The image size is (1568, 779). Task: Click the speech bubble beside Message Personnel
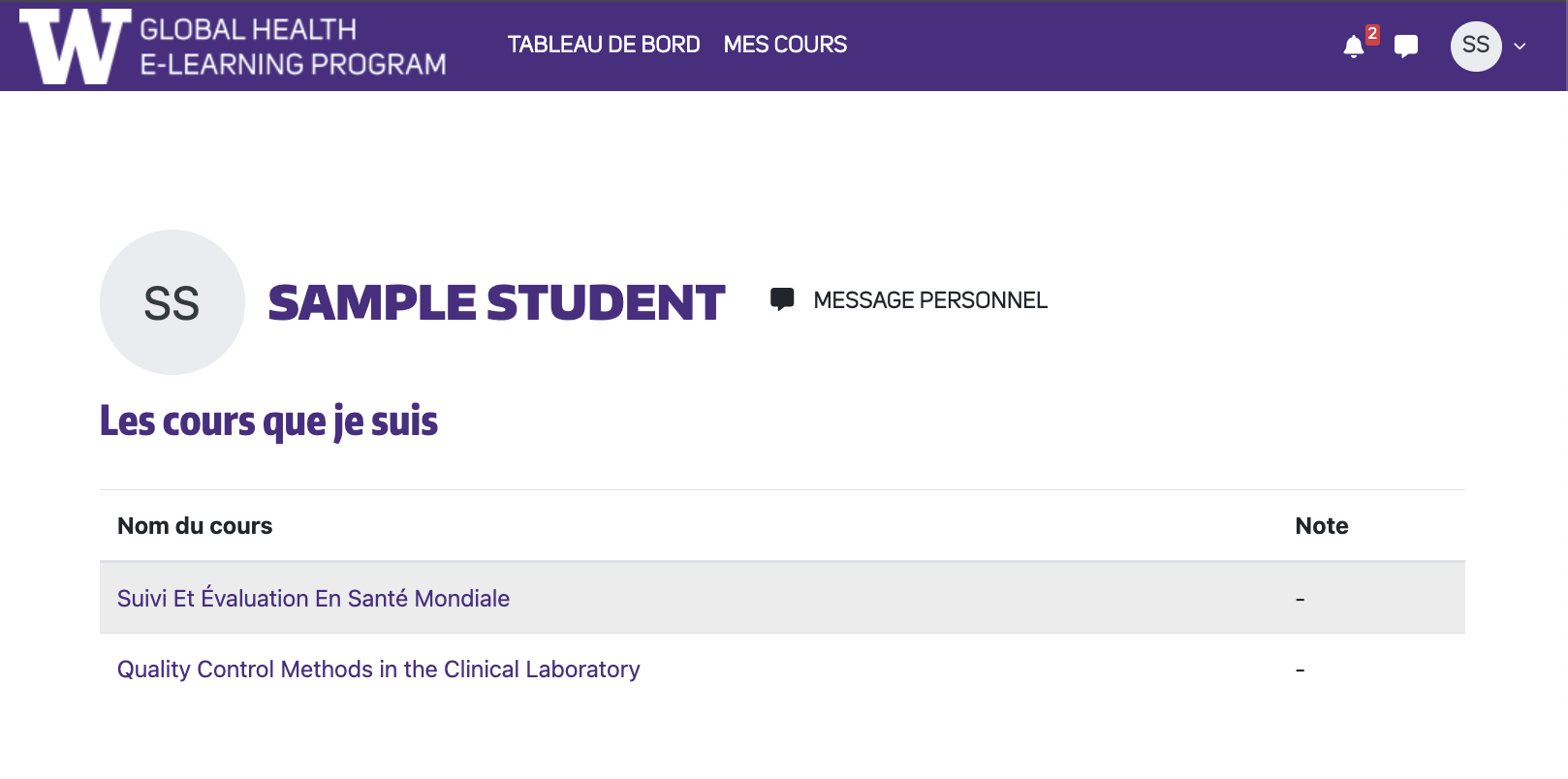pos(782,299)
